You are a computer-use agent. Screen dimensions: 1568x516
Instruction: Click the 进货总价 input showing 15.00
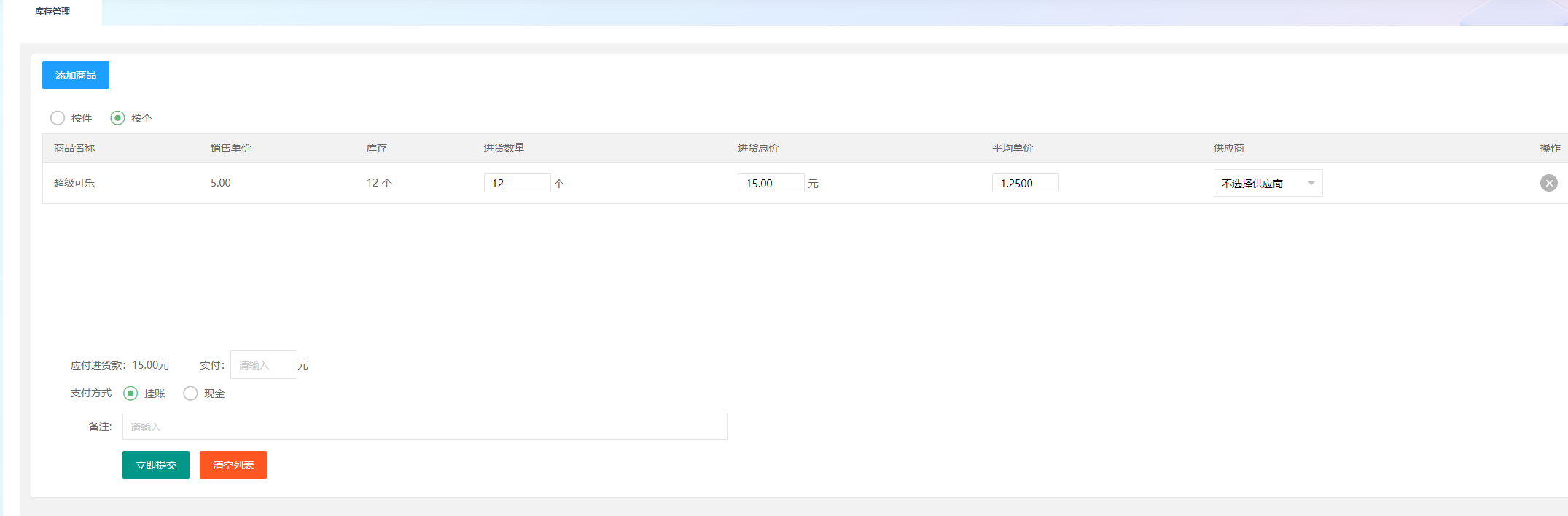(x=771, y=183)
